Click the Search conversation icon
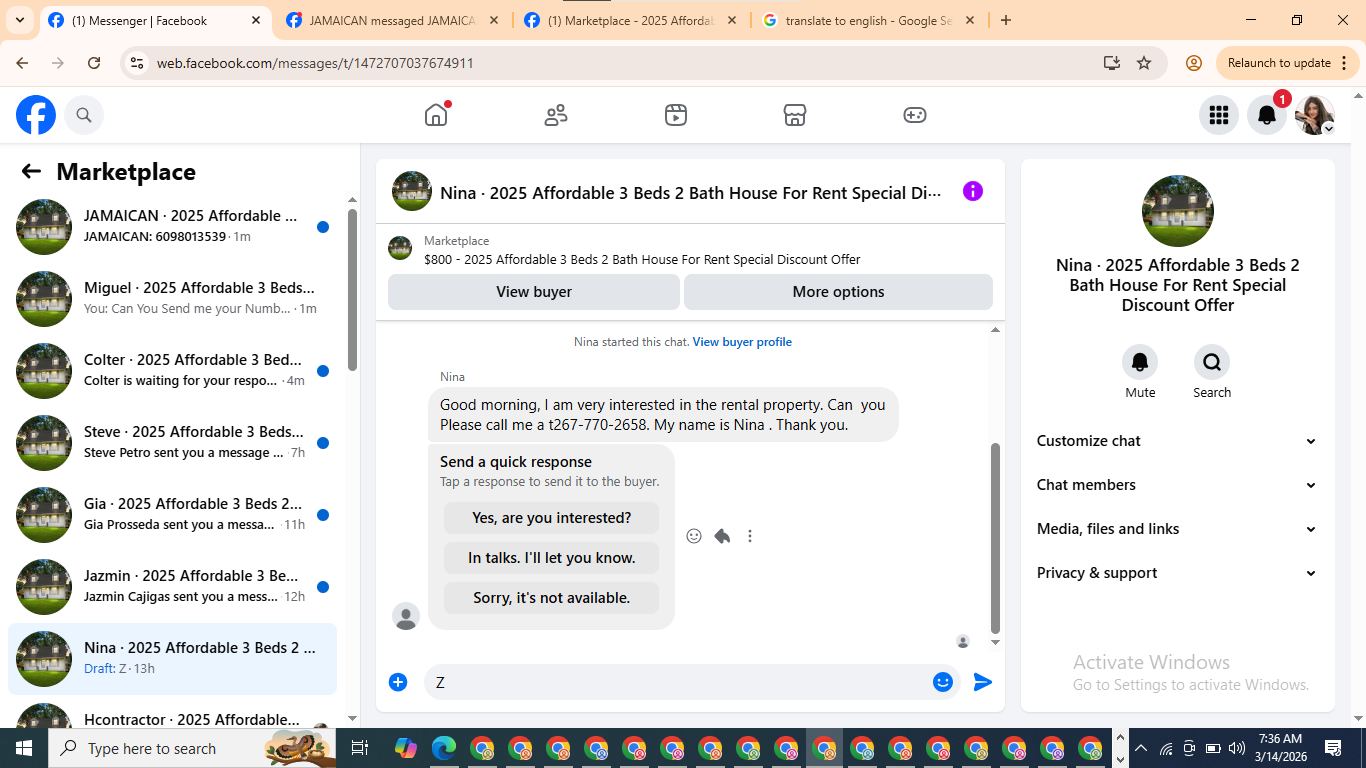 (x=1212, y=362)
